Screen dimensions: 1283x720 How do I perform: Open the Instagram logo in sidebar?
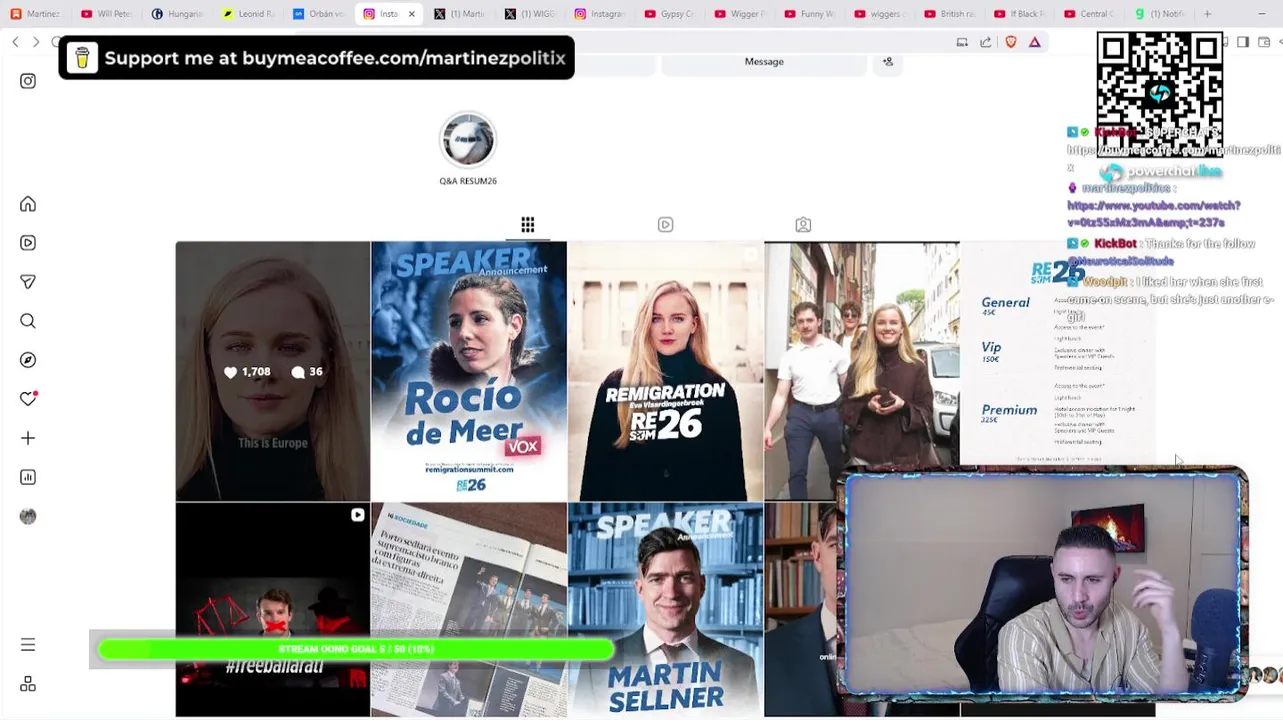(28, 81)
